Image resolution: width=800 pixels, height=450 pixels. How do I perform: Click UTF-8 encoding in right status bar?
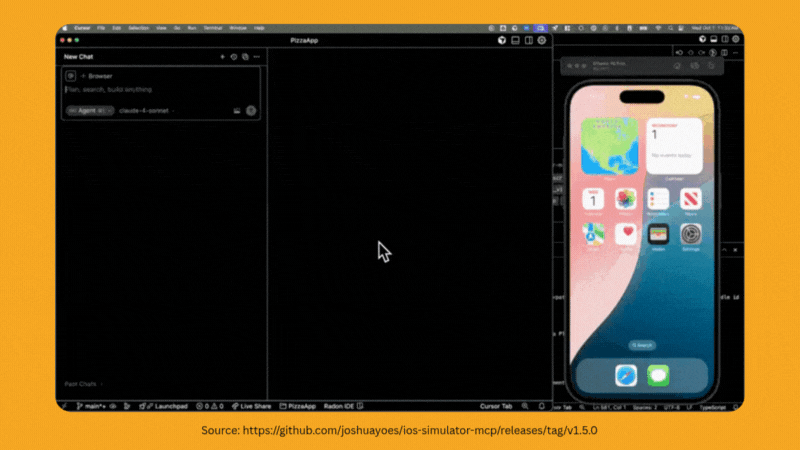(x=672, y=407)
